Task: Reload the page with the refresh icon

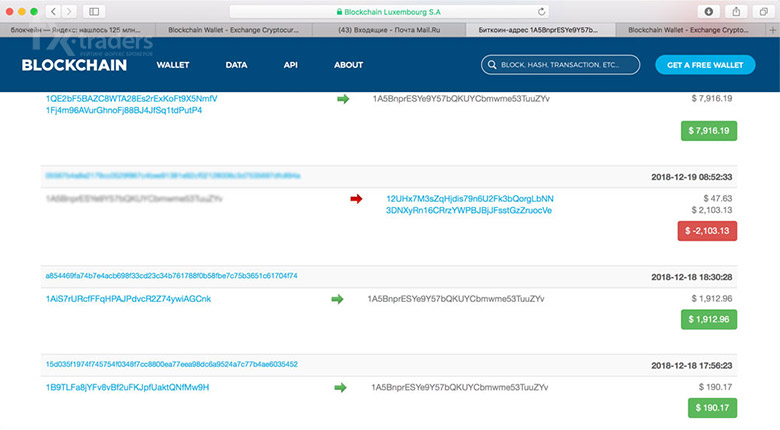Action: tap(542, 11)
